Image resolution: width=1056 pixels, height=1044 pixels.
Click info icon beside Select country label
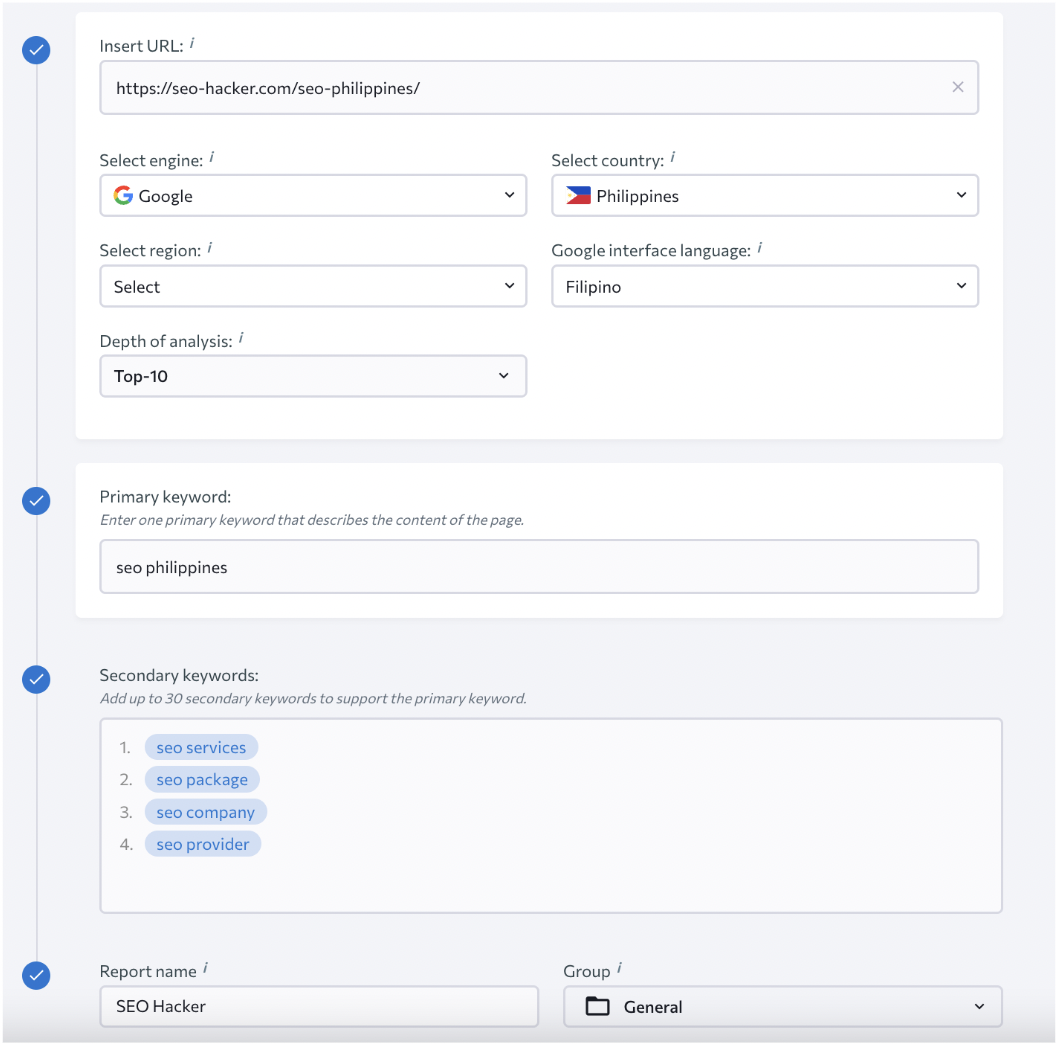tap(672, 158)
